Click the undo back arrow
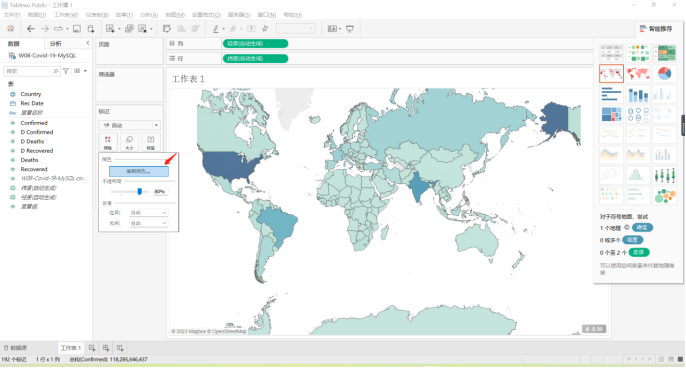The width and height of the screenshot is (686, 368). point(31,29)
